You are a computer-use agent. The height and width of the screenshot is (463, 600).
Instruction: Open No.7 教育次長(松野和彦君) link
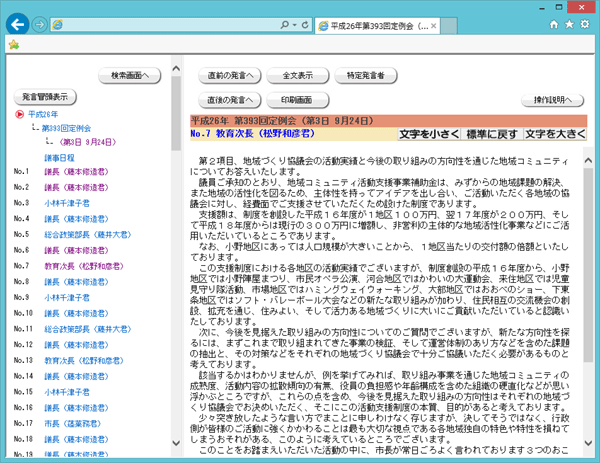click(x=84, y=266)
